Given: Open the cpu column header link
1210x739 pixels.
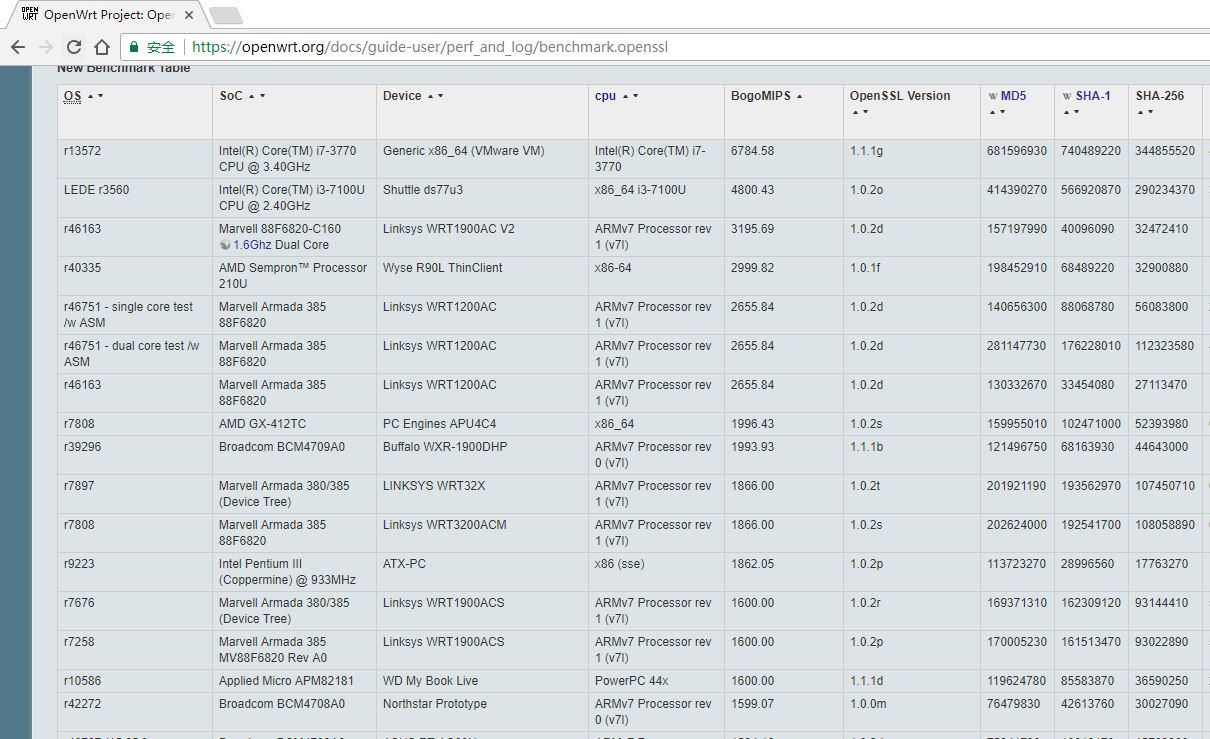Looking at the screenshot, I should tap(605, 96).
